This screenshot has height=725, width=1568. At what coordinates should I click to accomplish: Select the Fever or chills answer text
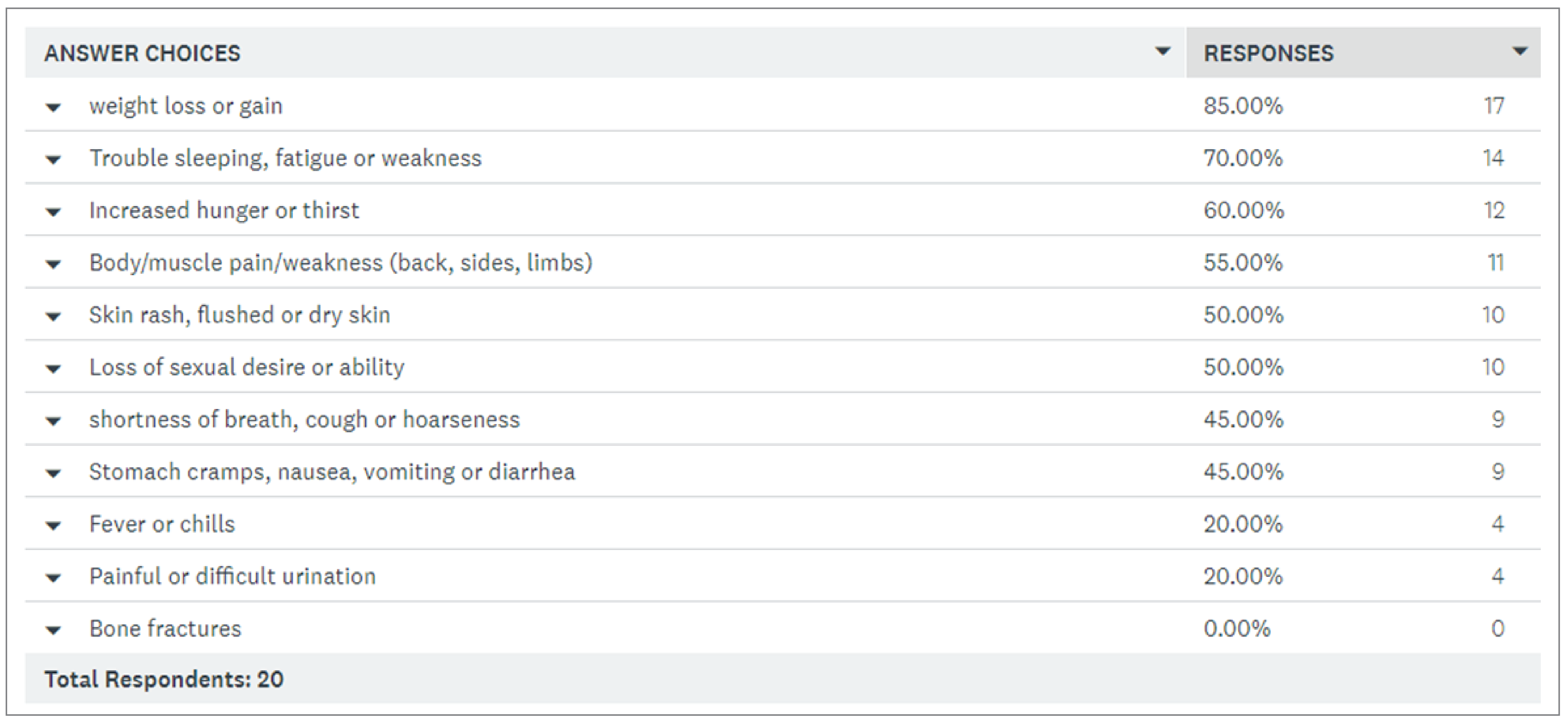tap(162, 524)
